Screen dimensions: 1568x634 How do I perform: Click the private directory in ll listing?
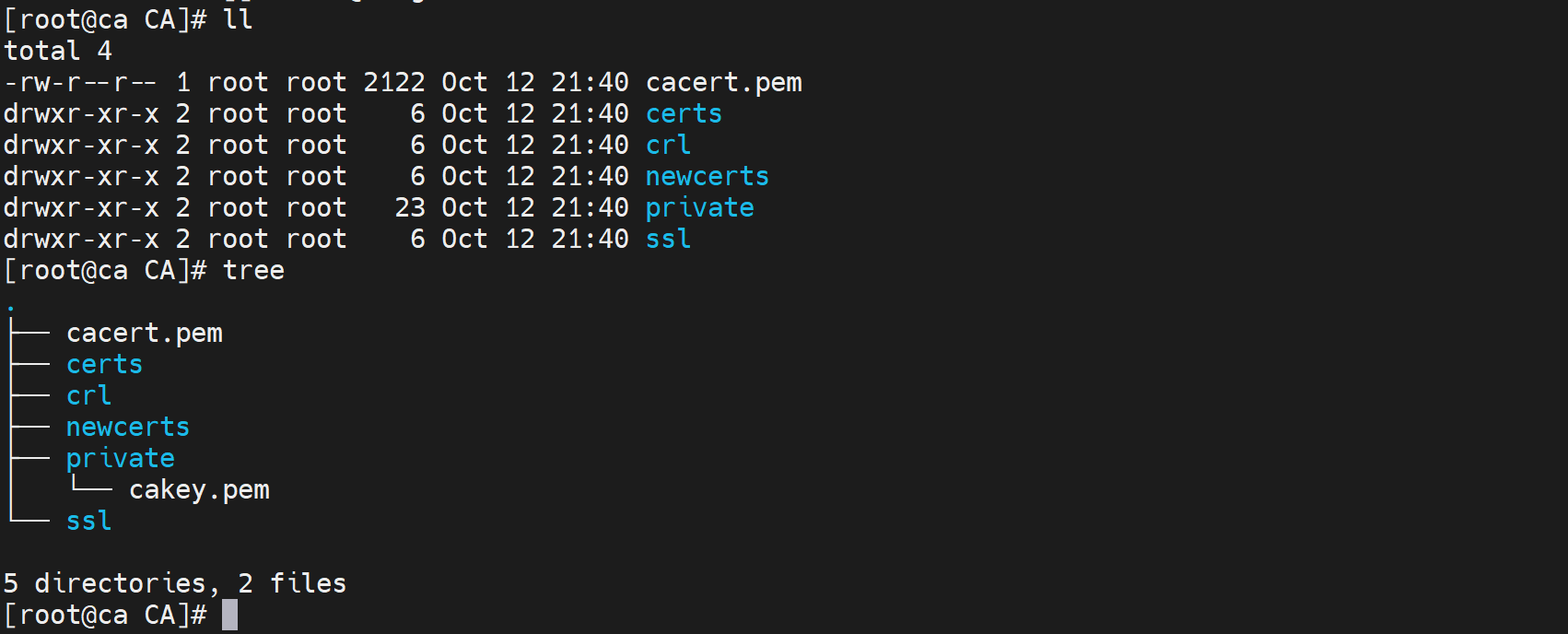point(699,208)
